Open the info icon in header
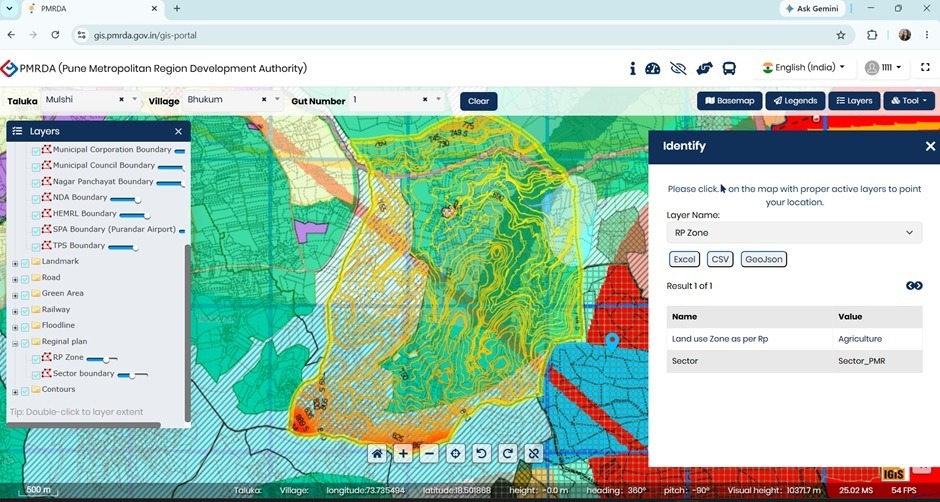The image size is (940, 502). pyautogui.click(x=632, y=68)
